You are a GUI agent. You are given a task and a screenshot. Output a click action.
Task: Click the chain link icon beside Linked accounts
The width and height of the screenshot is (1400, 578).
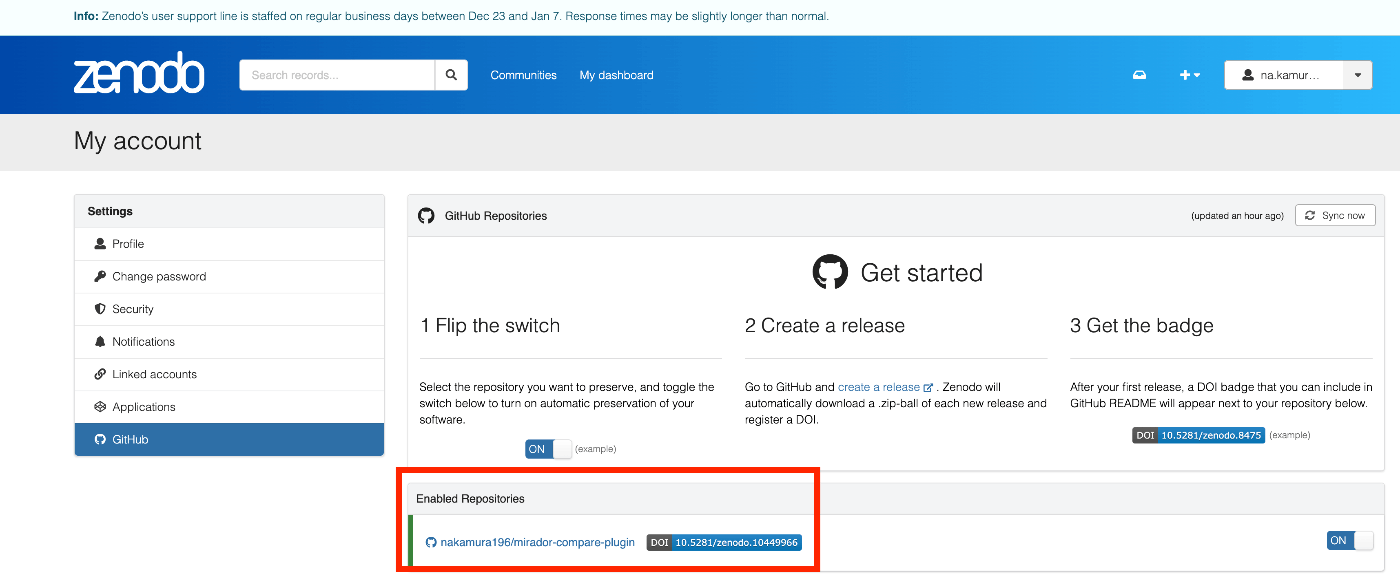pos(100,374)
